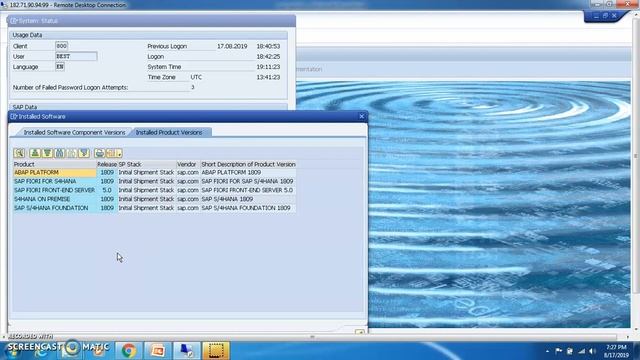Image resolution: width=640 pixels, height=360 pixels.
Task: Click the greyed Find Next binoculars icon
Action: [x=72, y=153]
